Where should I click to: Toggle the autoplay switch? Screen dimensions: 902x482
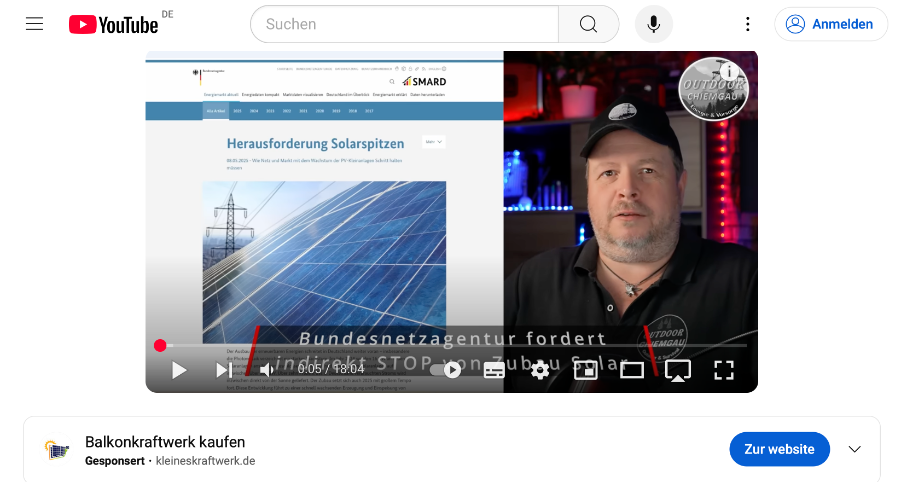tap(446, 370)
